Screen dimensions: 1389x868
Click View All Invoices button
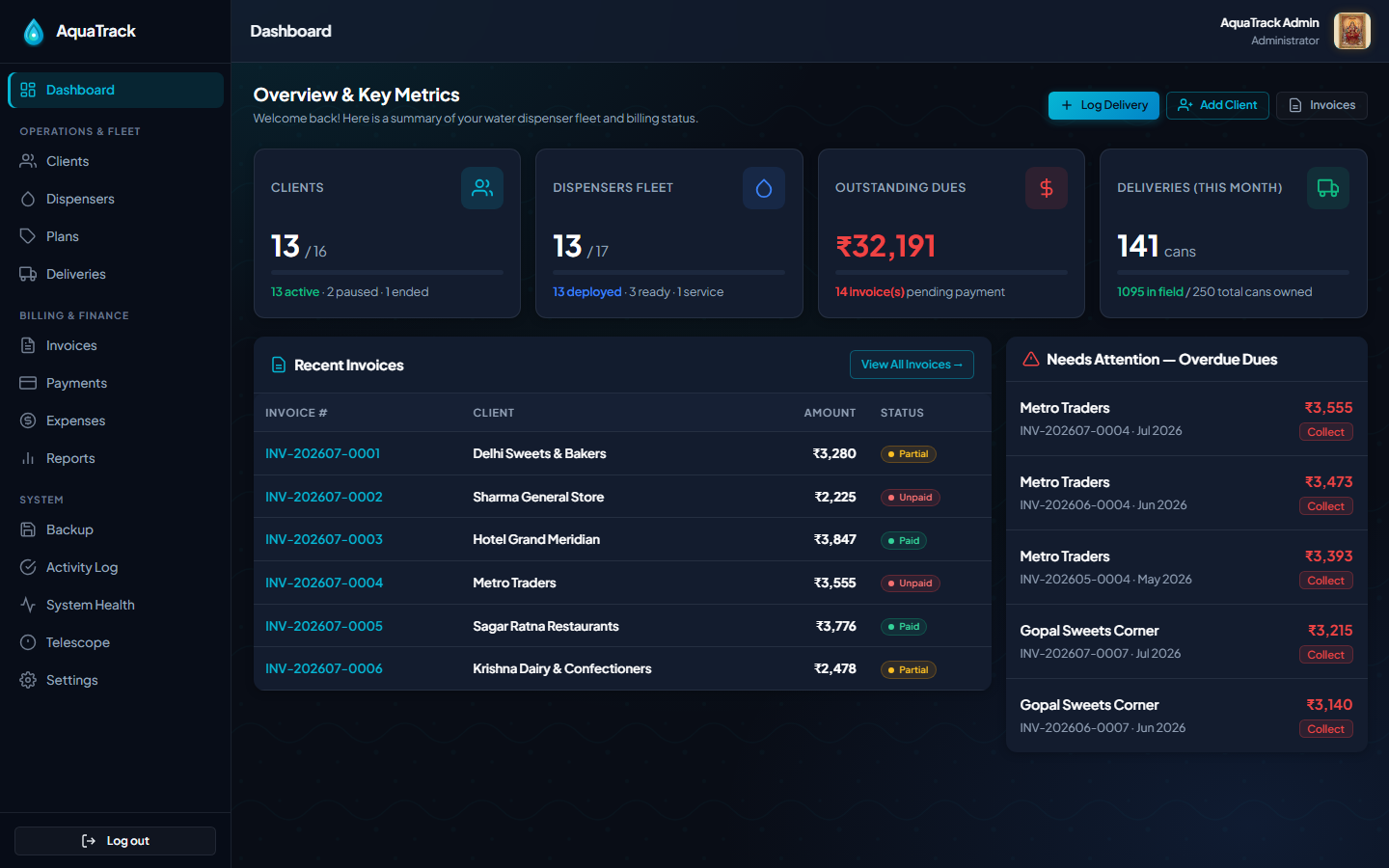click(912, 365)
